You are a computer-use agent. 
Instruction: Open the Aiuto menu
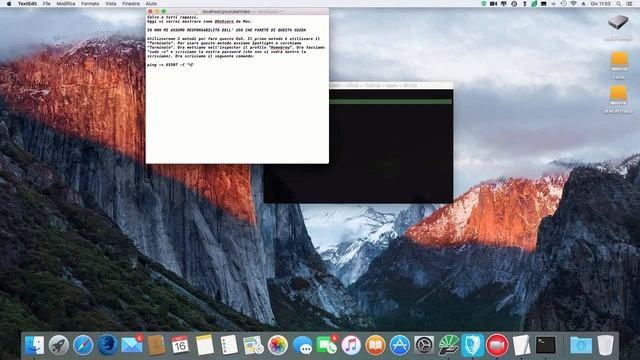pyautogui.click(x=151, y=4)
